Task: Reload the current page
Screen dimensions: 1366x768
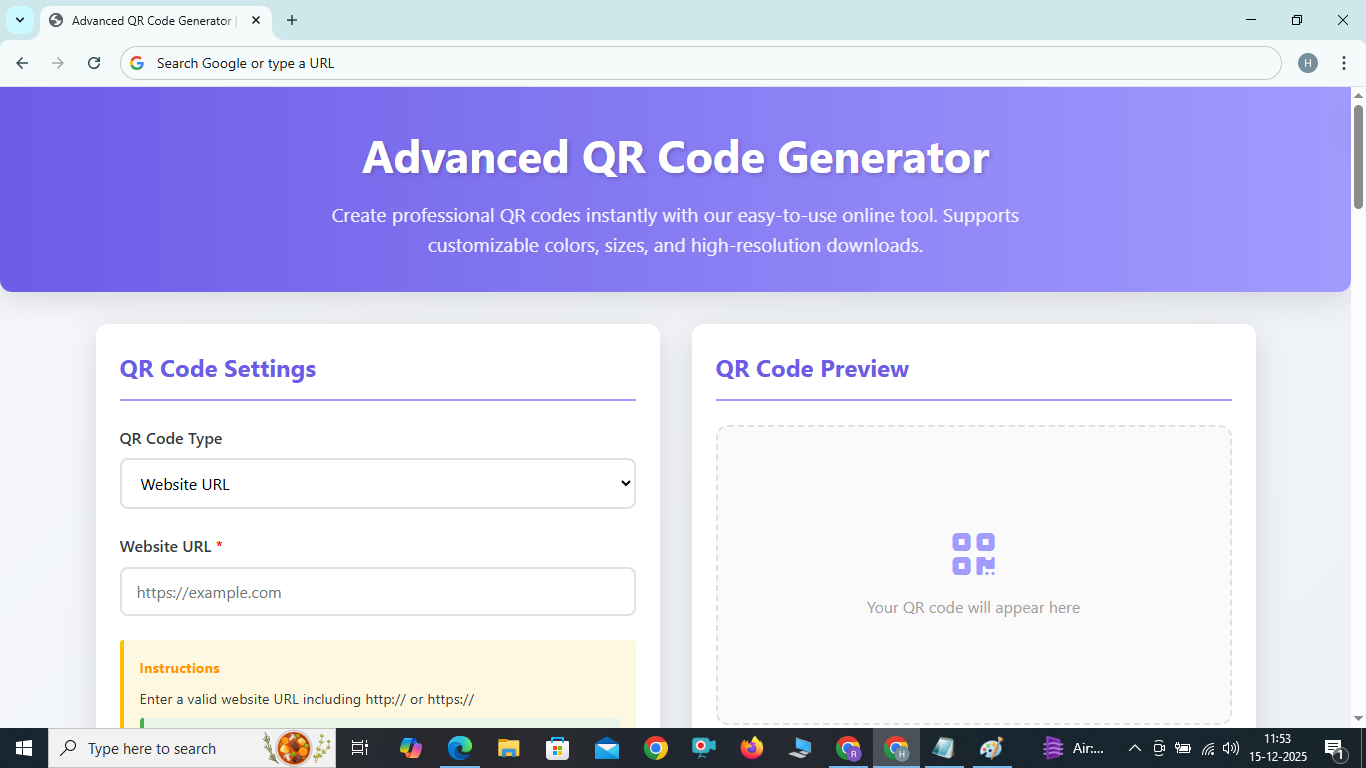Action: click(x=94, y=62)
